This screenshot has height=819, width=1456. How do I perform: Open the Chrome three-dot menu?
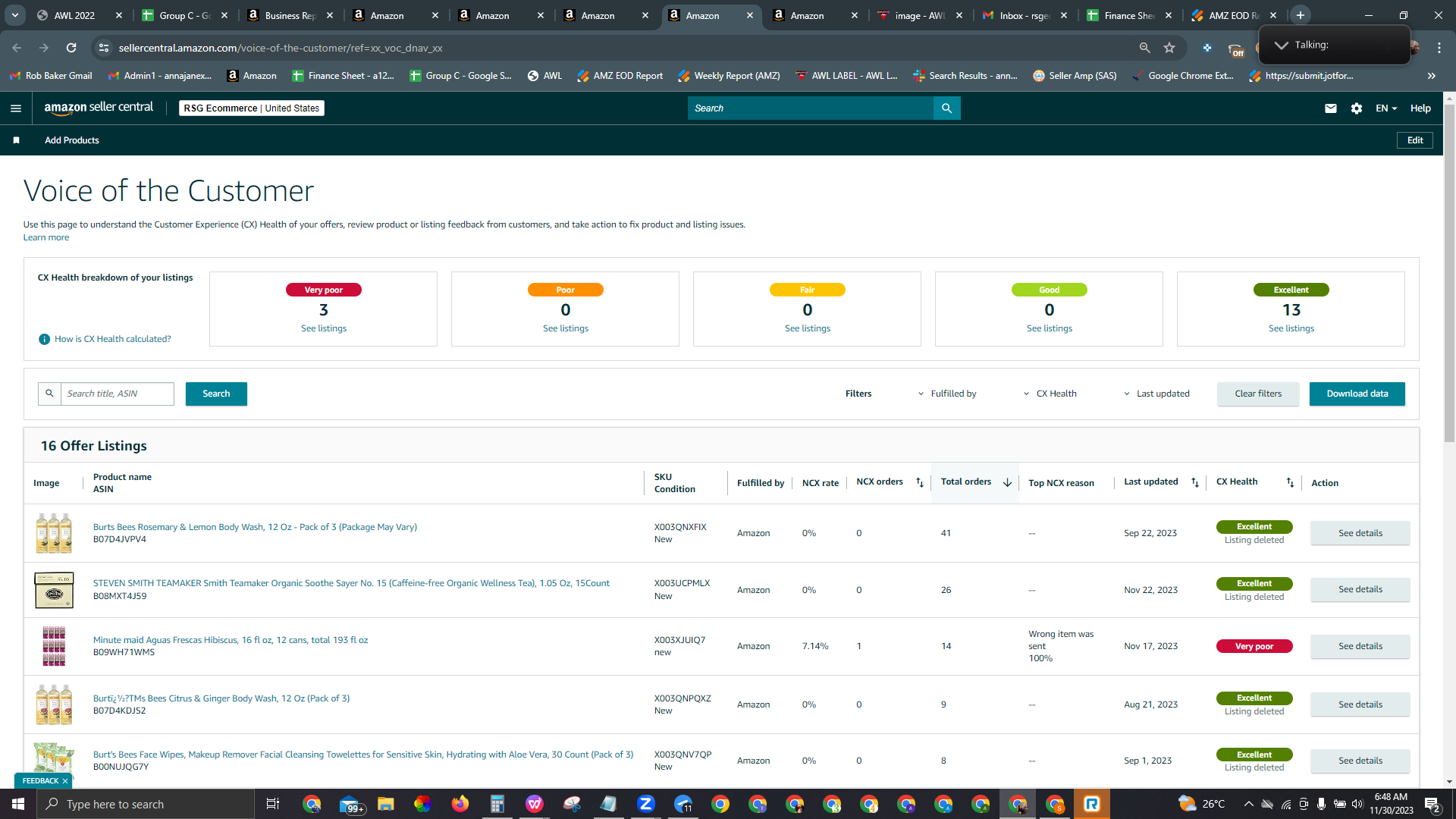1439,48
